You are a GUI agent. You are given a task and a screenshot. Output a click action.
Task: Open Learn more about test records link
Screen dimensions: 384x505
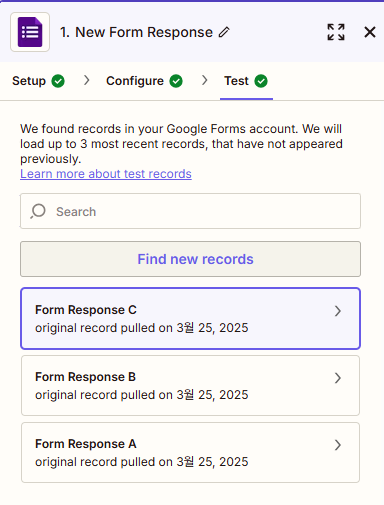click(x=106, y=174)
